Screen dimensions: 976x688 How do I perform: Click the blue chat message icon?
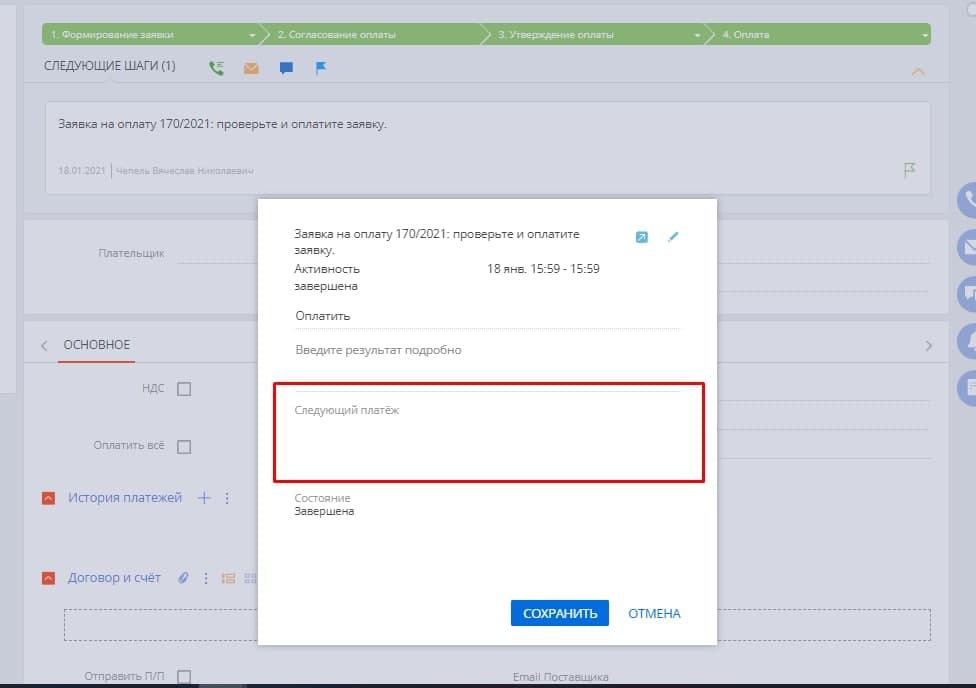coord(286,68)
